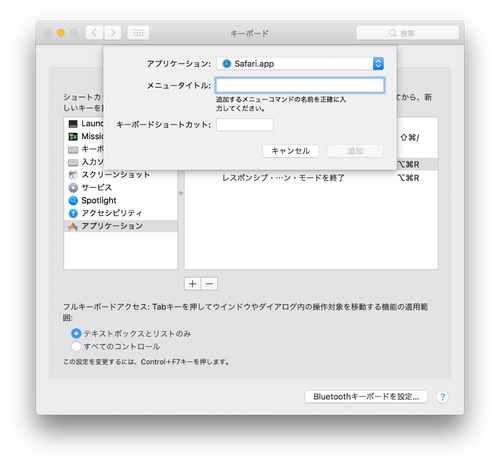Screen dimensions: 500x466
Task: Focus the メニュータイトル text field
Action: 300,85
